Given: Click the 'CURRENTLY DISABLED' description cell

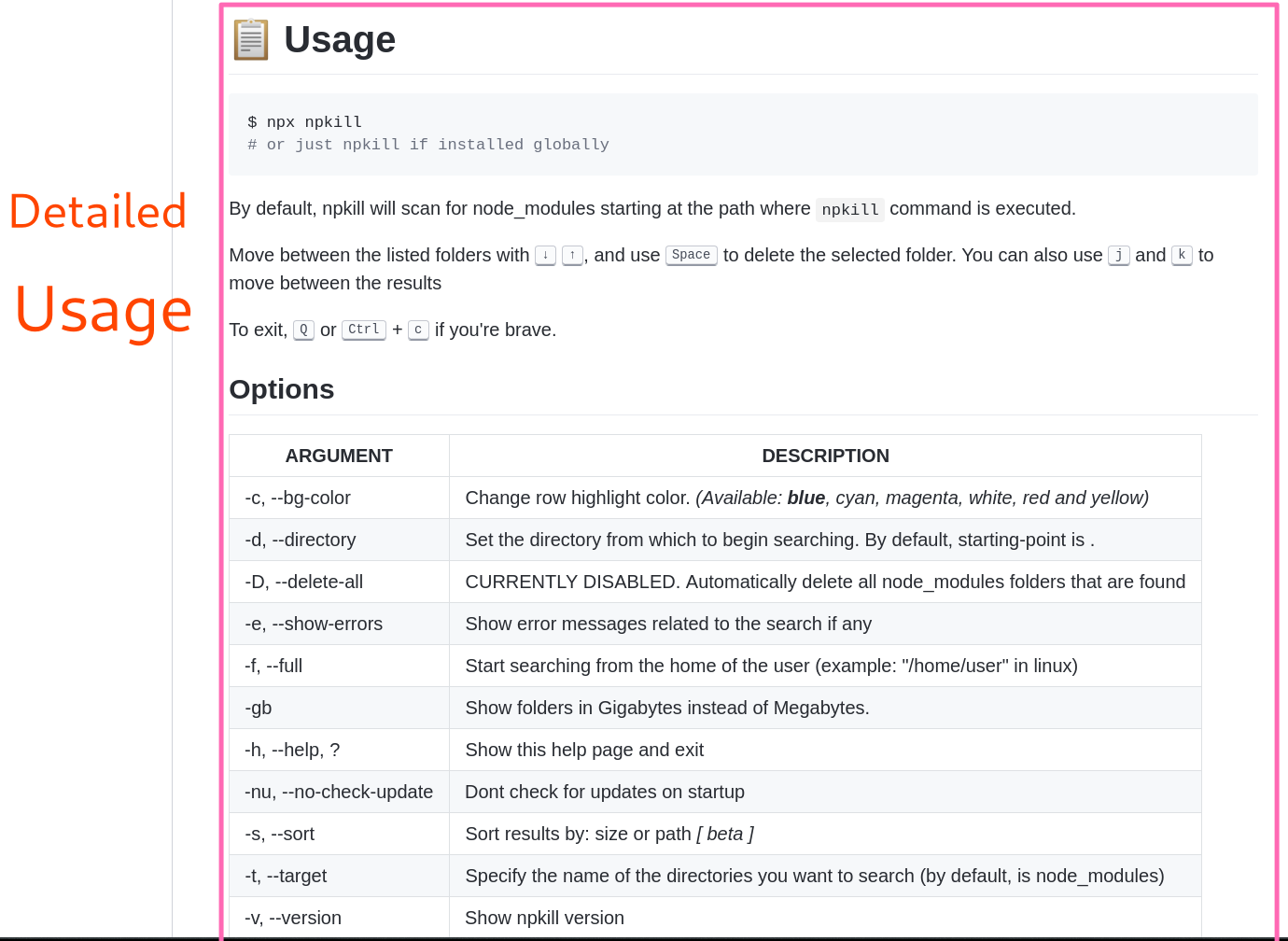Looking at the screenshot, I should click(826, 582).
